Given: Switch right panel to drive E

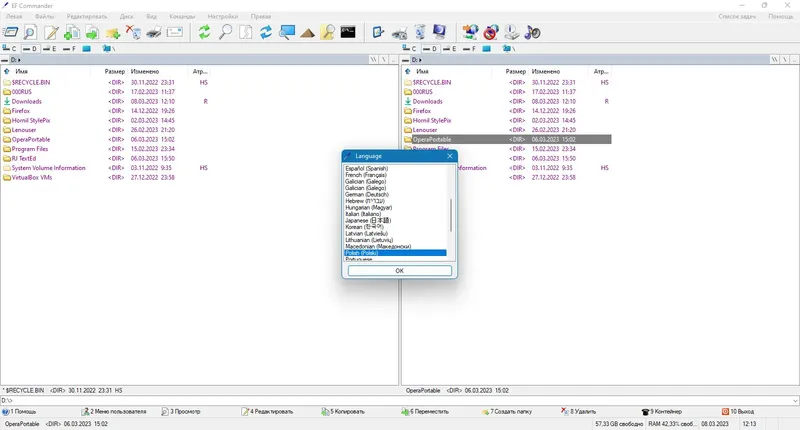Looking at the screenshot, I should (x=449, y=48).
